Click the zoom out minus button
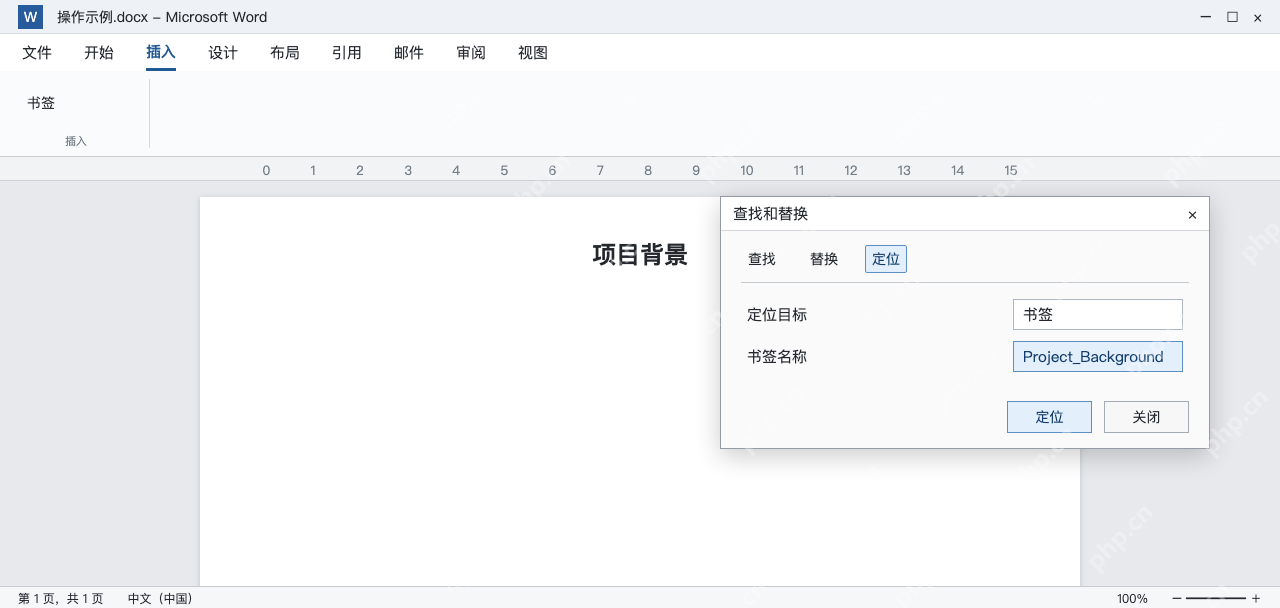 point(1177,598)
